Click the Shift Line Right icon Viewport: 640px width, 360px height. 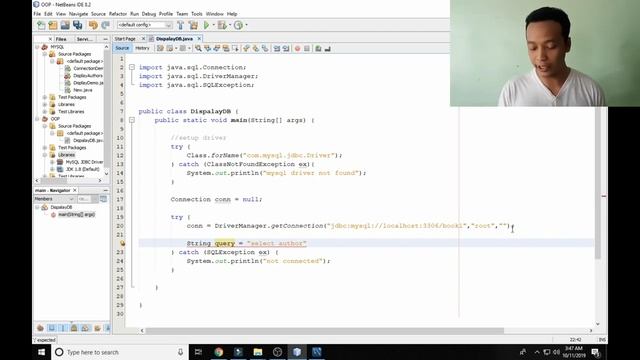pos(286,49)
